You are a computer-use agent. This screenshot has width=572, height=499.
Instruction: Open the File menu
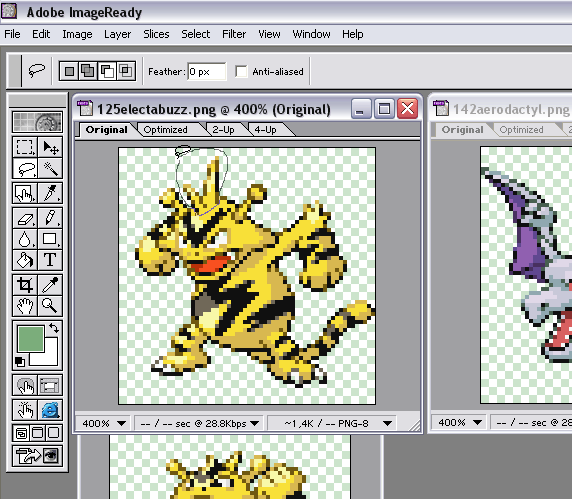12,34
